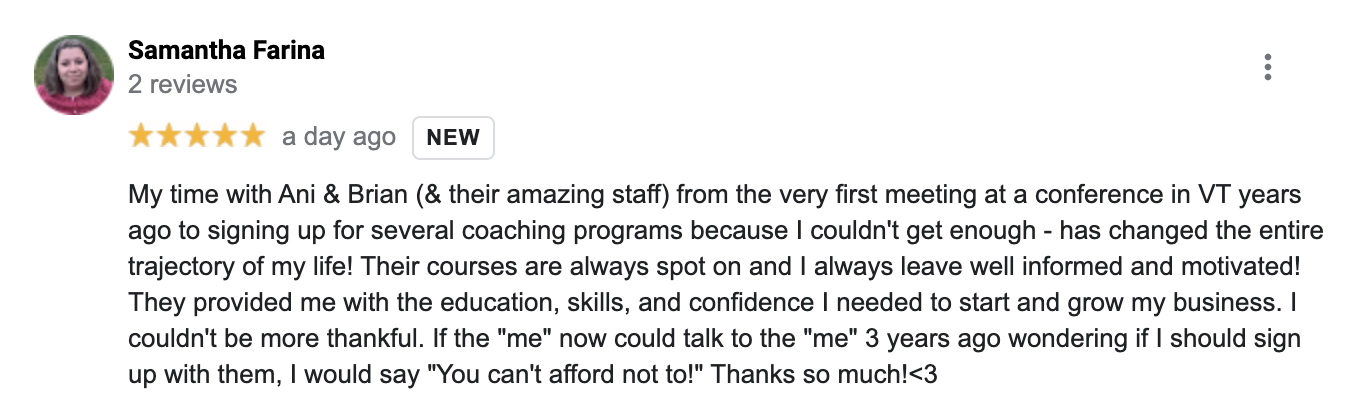Click the first star in the rating
This screenshot has height=400, width=1368.
[142, 137]
